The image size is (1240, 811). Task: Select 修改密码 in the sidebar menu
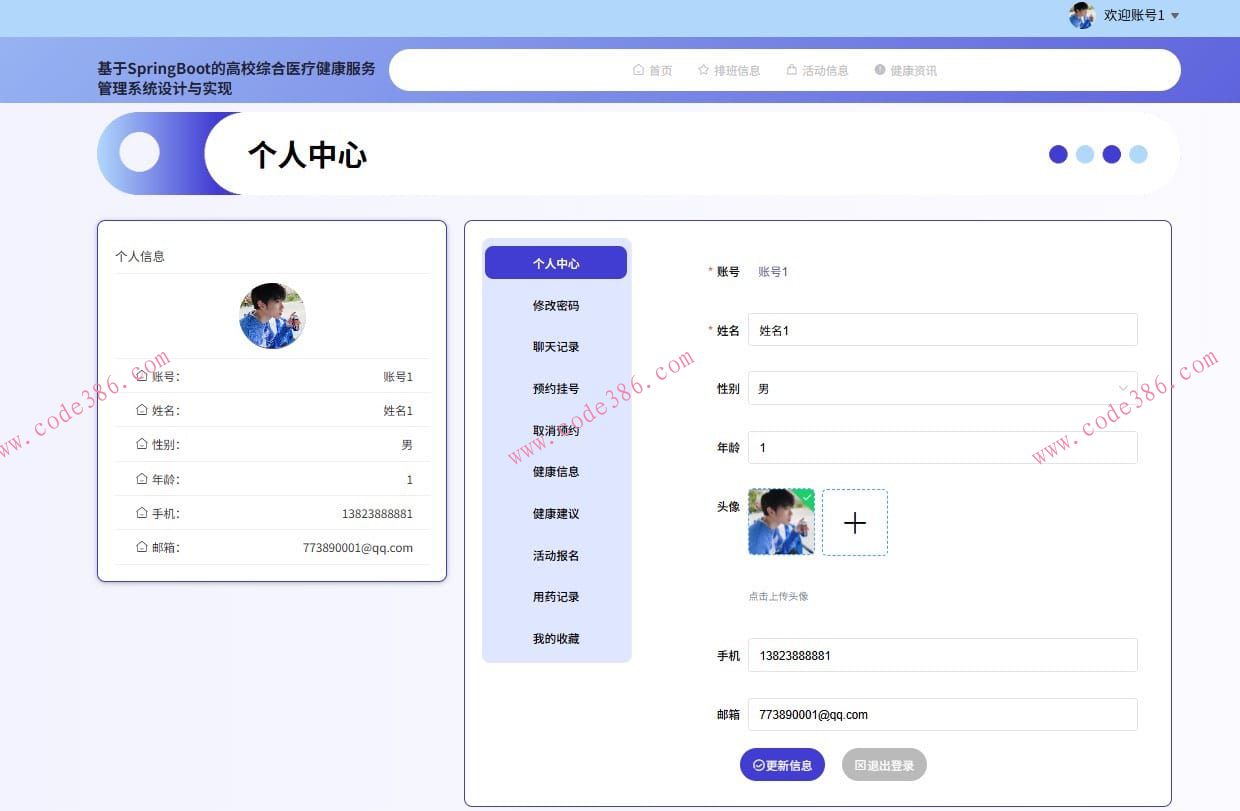coord(556,305)
